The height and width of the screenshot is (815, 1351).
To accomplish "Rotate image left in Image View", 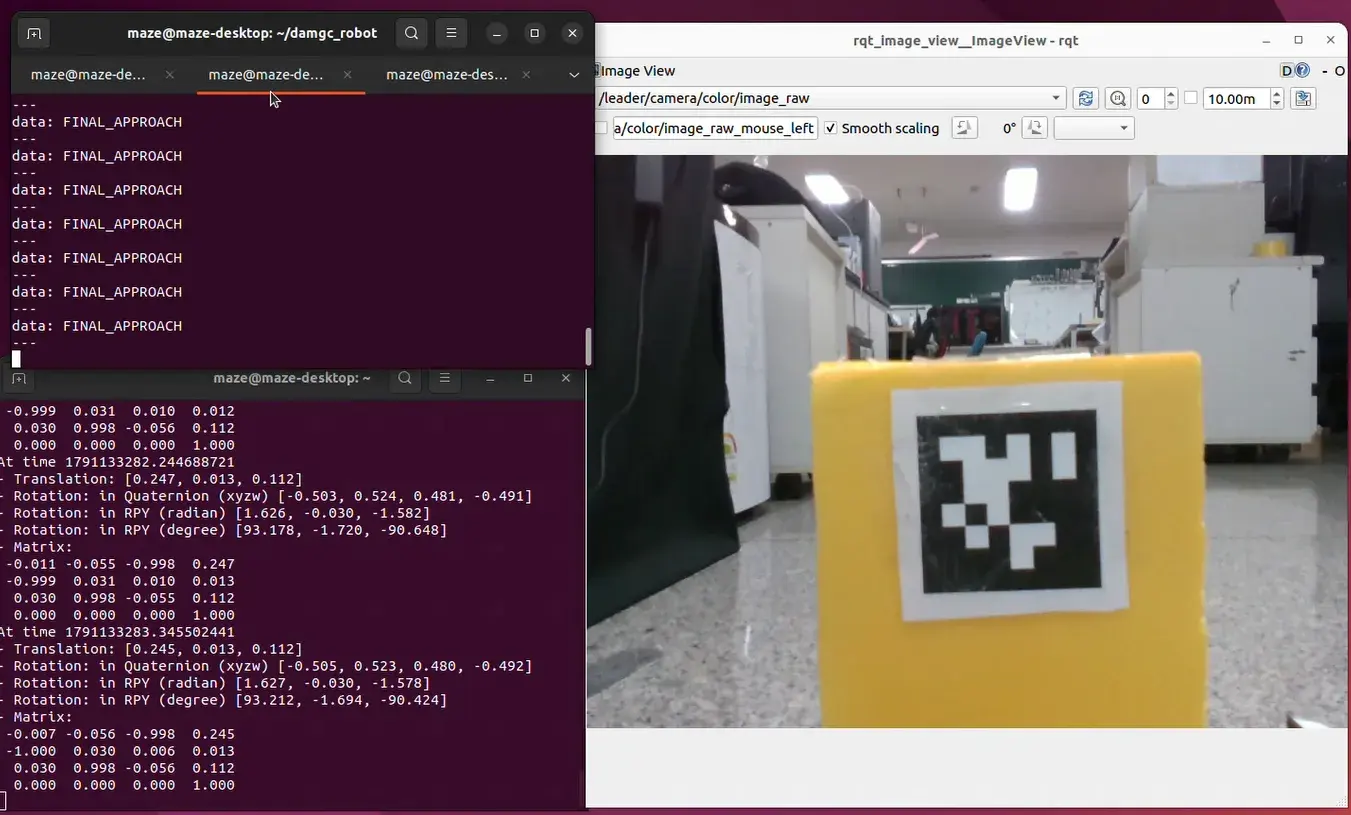I will coord(964,128).
